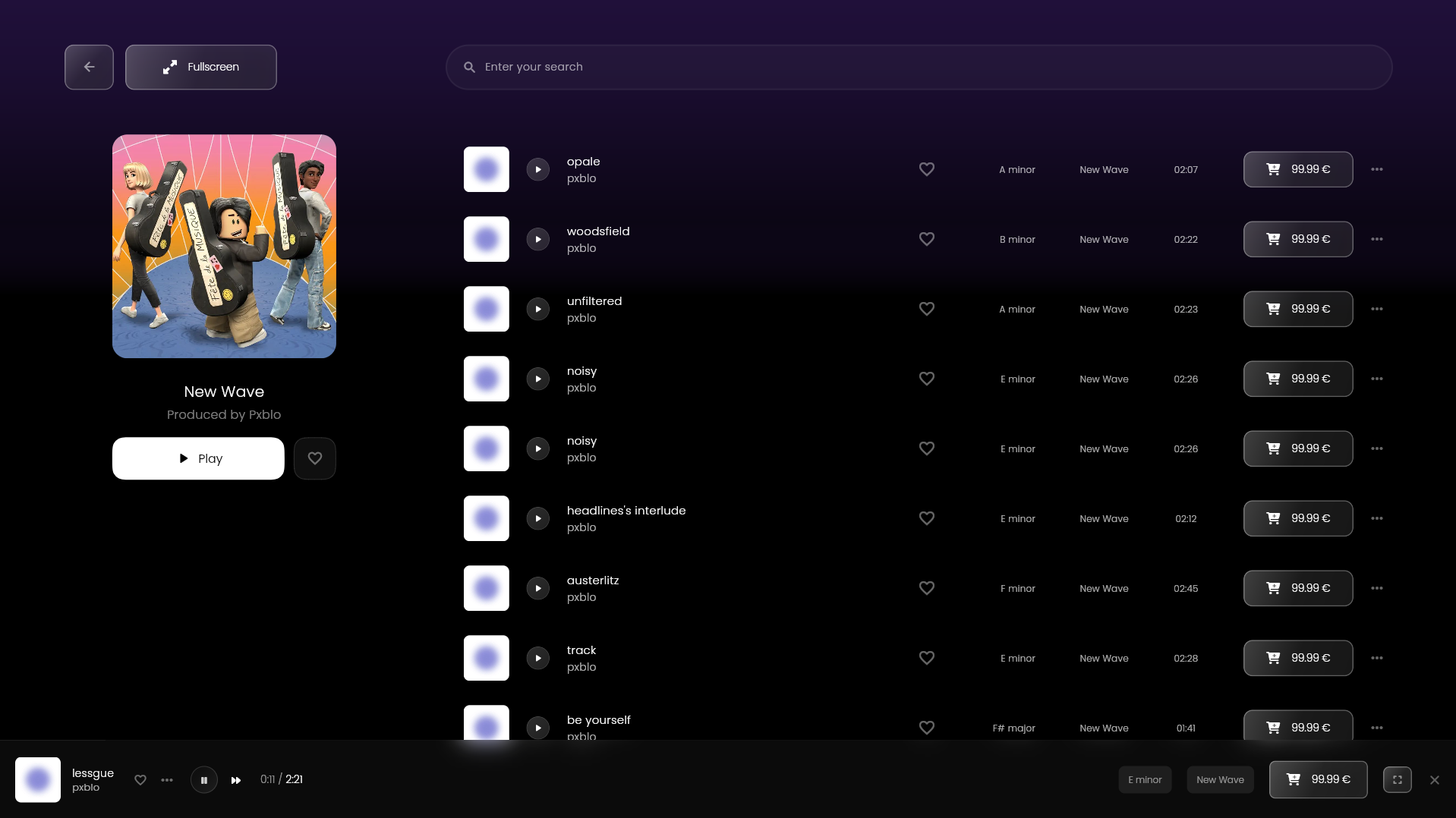Open more options for unfiltered

click(x=1377, y=309)
